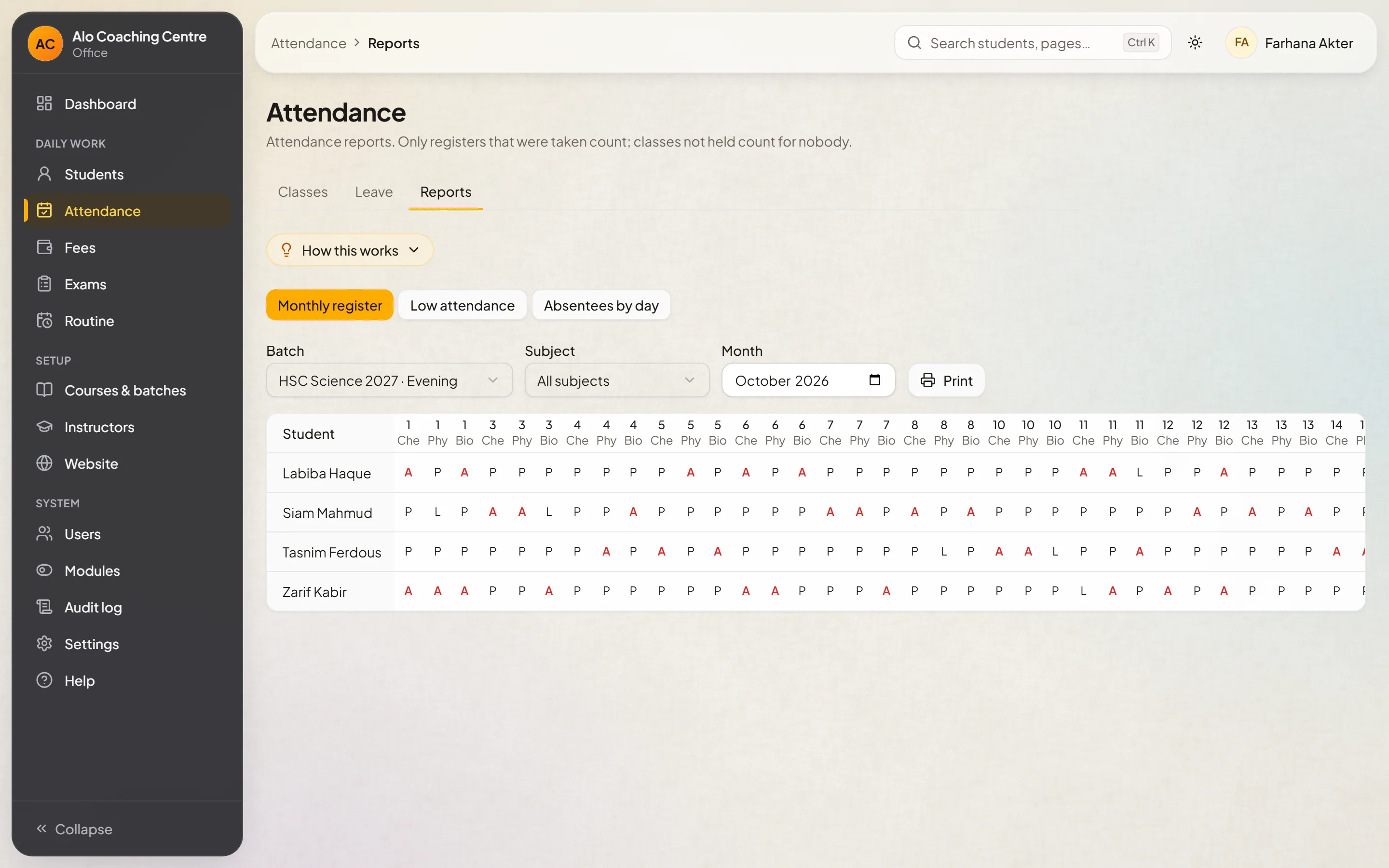Select Attendance in the sidebar menu

(x=127, y=211)
